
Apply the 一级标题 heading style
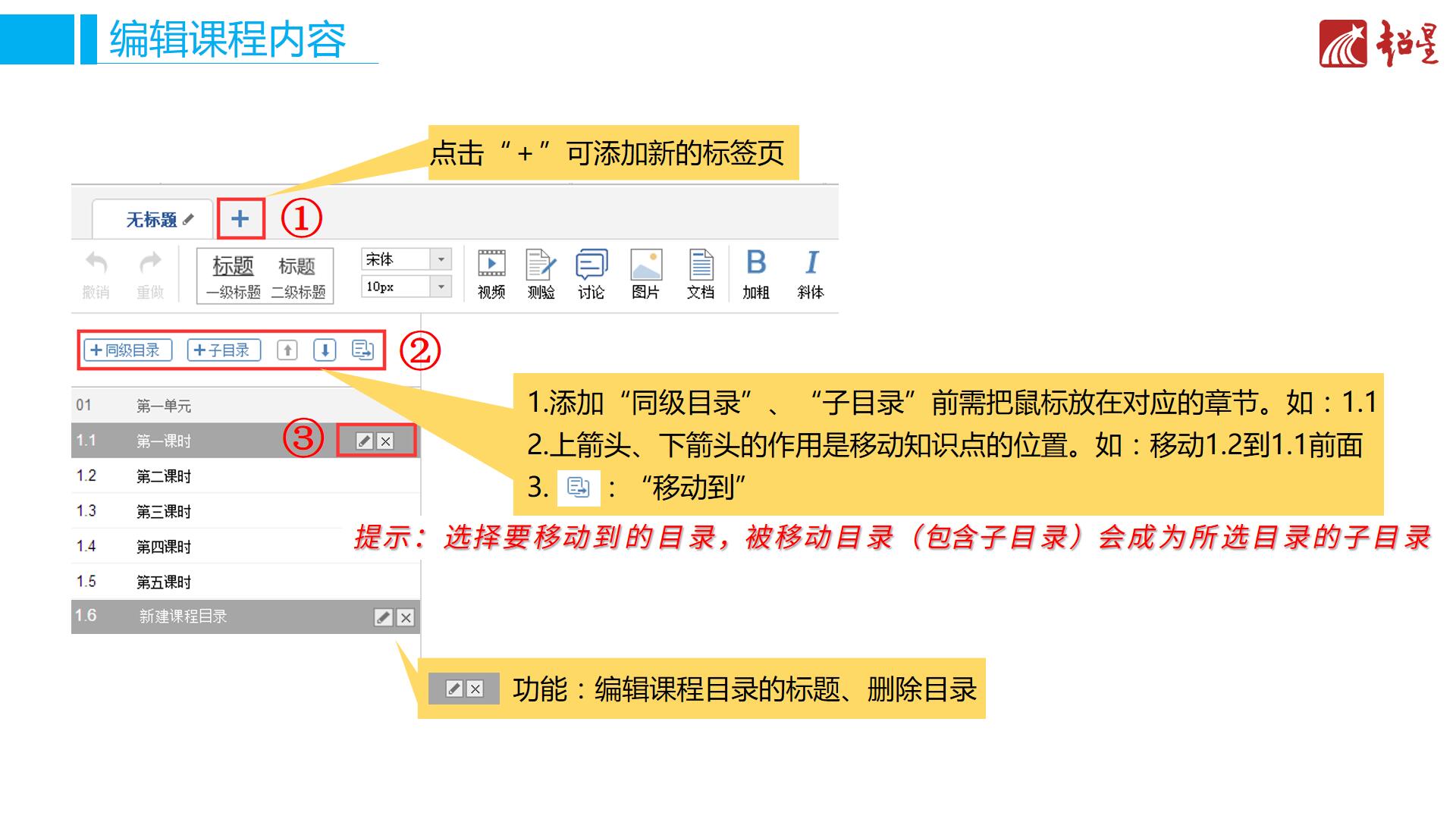[233, 277]
